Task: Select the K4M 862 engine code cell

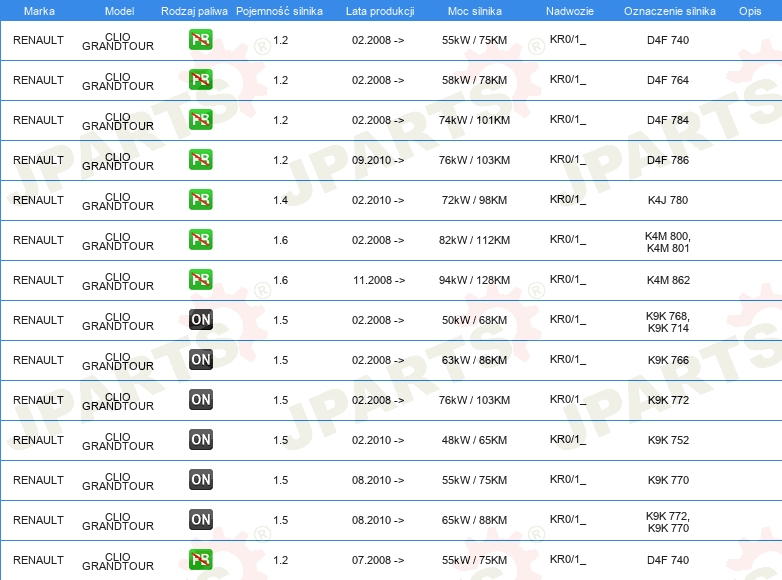Action: (668, 280)
